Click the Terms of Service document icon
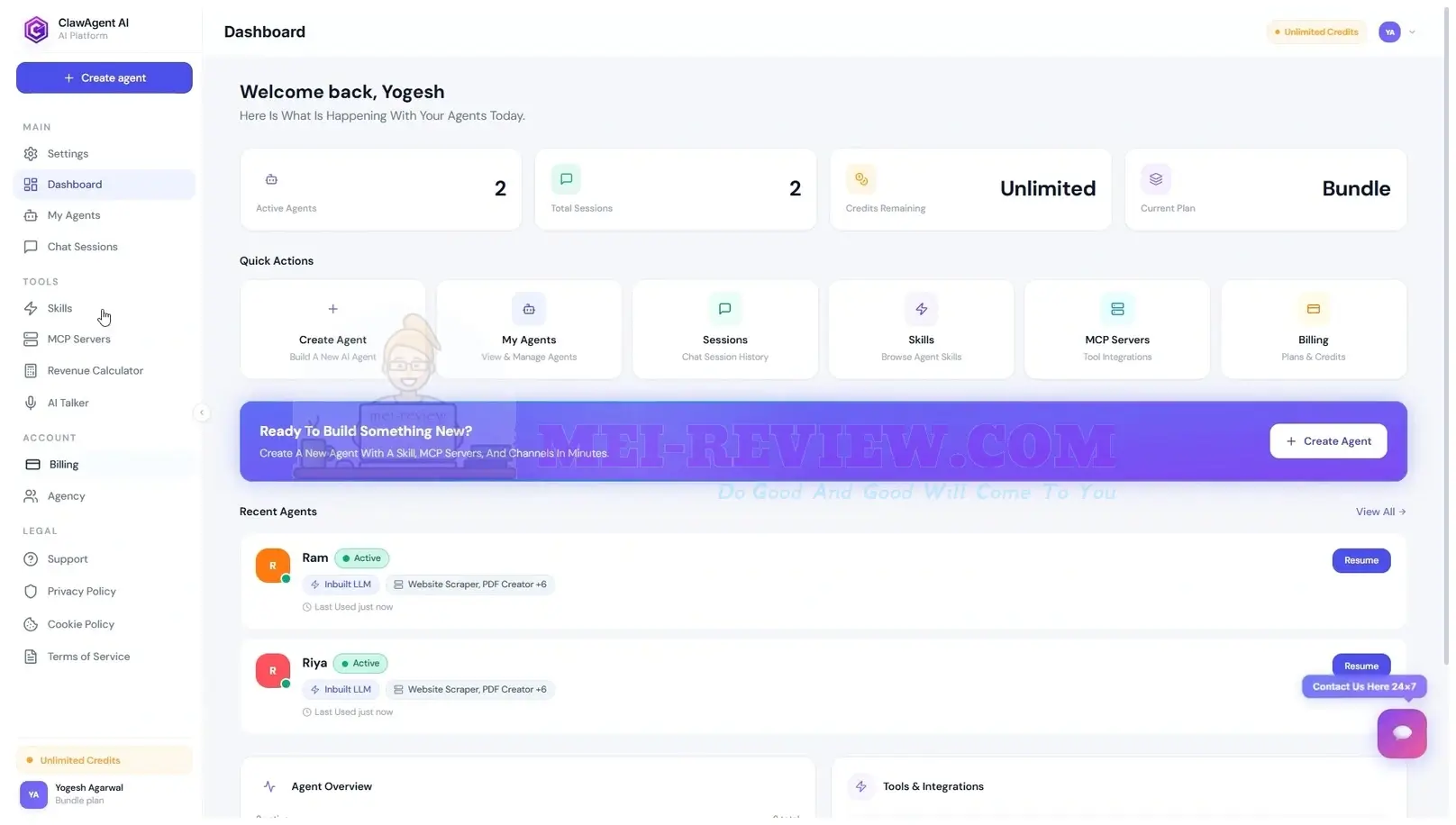The height and width of the screenshot is (825, 1456). [x=31, y=657]
